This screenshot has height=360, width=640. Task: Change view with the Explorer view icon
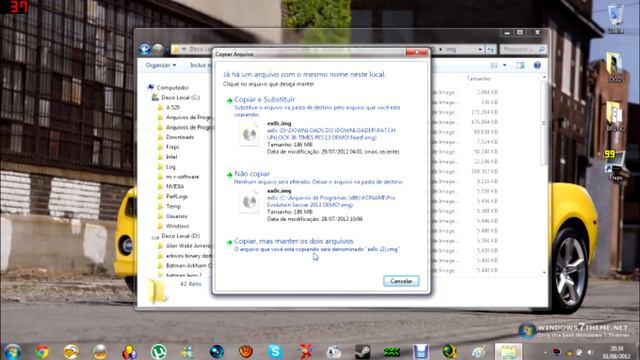click(x=494, y=65)
